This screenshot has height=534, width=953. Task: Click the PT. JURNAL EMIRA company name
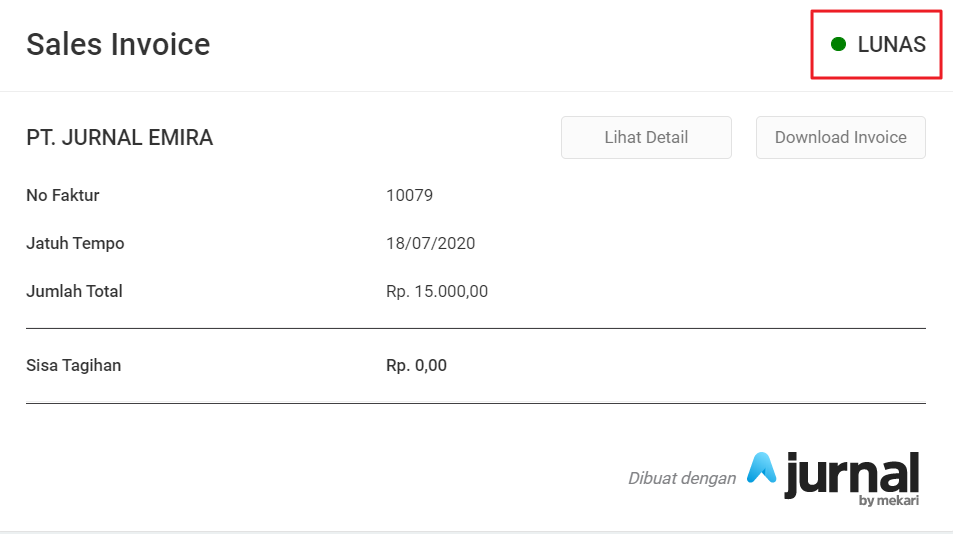click(x=120, y=138)
